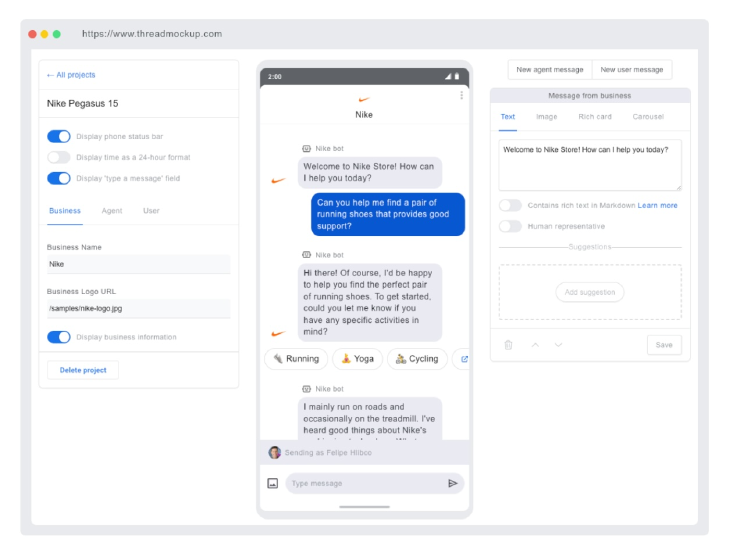Click the open-link suggestion chip icon
The image size is (730, 556).
[x=462, y=358]
